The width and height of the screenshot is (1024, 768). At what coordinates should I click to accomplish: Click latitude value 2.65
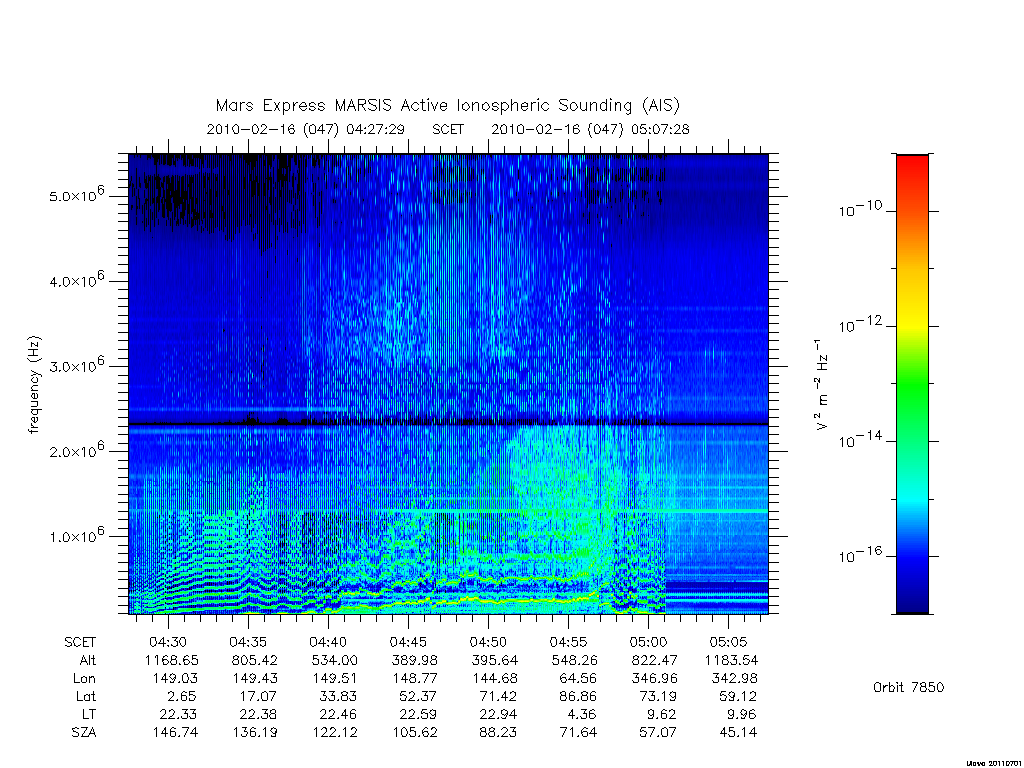(182, 696)
